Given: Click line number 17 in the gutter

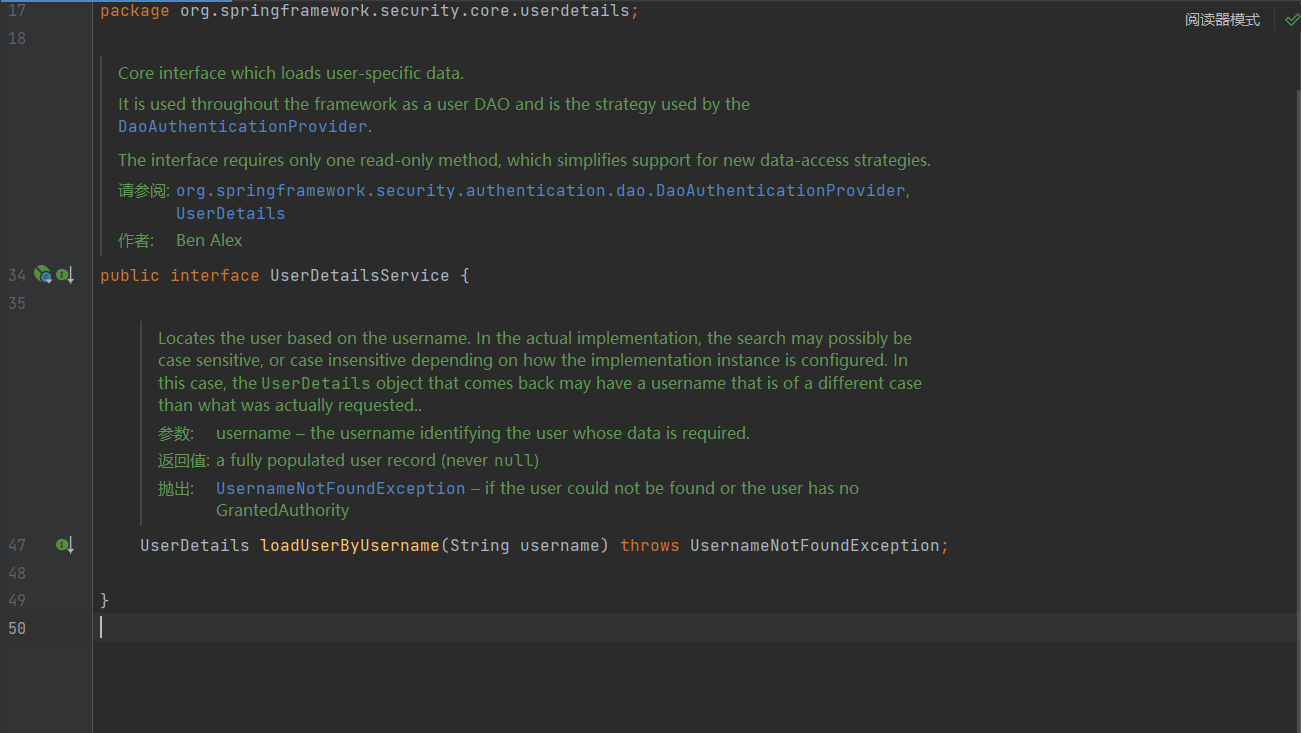Looking at the screenshot, I should pos(17,11).
